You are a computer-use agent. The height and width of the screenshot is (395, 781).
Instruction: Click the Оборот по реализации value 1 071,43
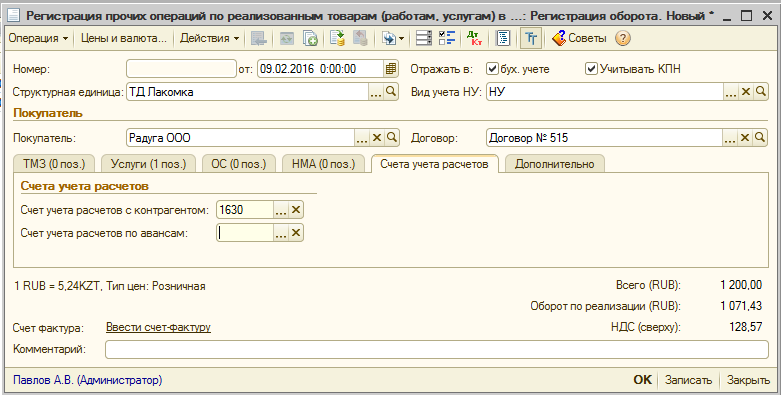(x=741, y=306)
